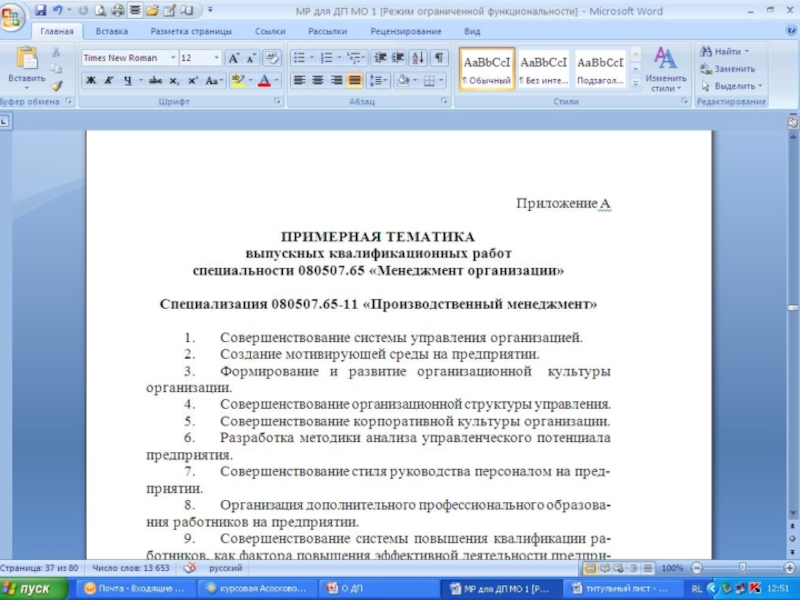800x600 pixels.
Task: Toggle italic formatting
Action: pos(109,80)
